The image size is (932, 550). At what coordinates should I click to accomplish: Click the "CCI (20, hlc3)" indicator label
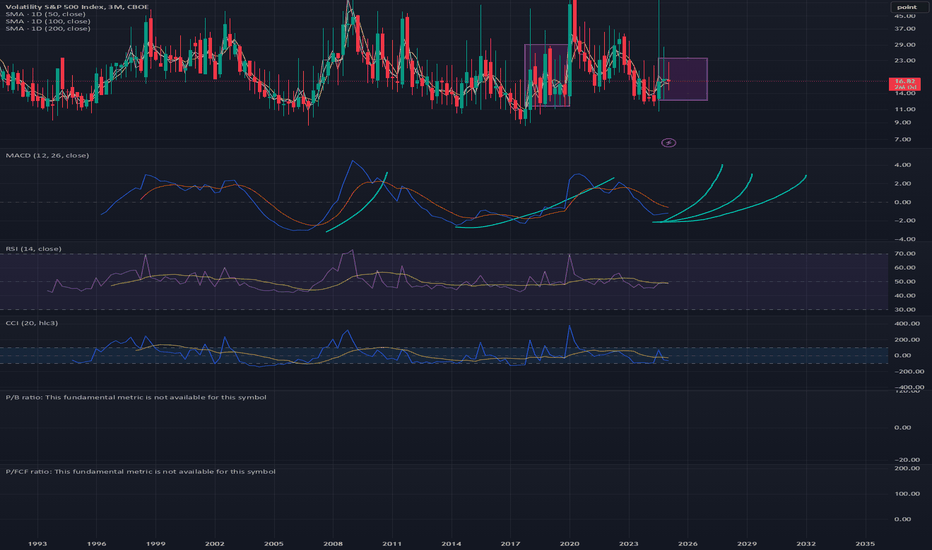coord(32,323)
